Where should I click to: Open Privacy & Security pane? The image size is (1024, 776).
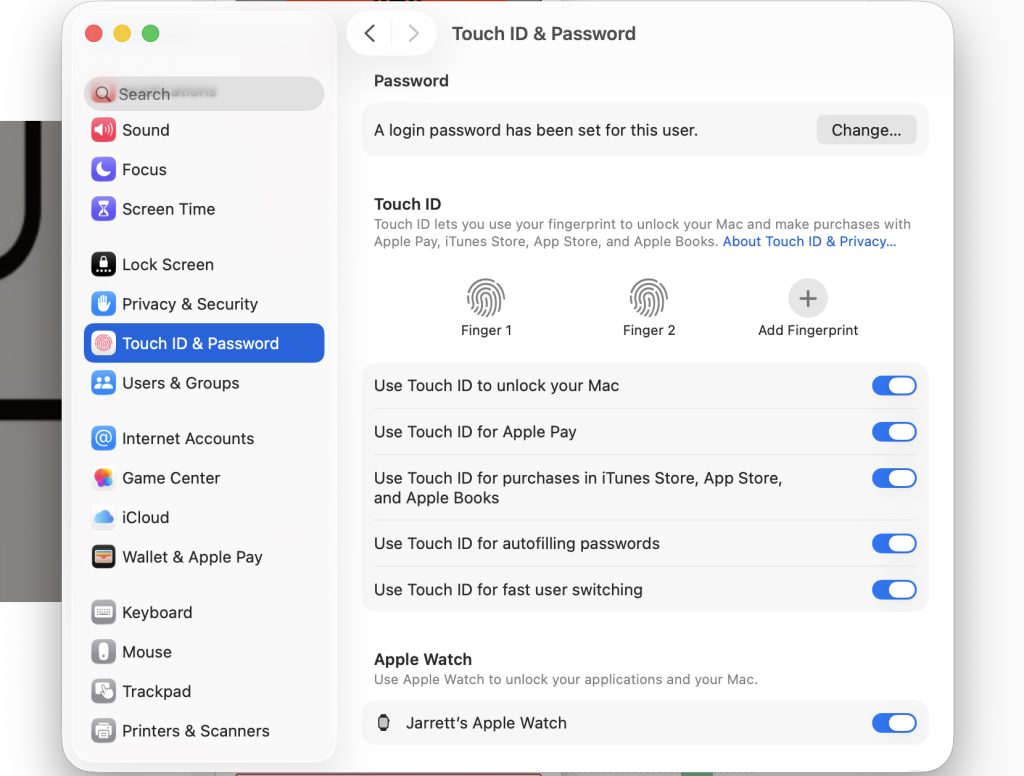pos(189,304)
